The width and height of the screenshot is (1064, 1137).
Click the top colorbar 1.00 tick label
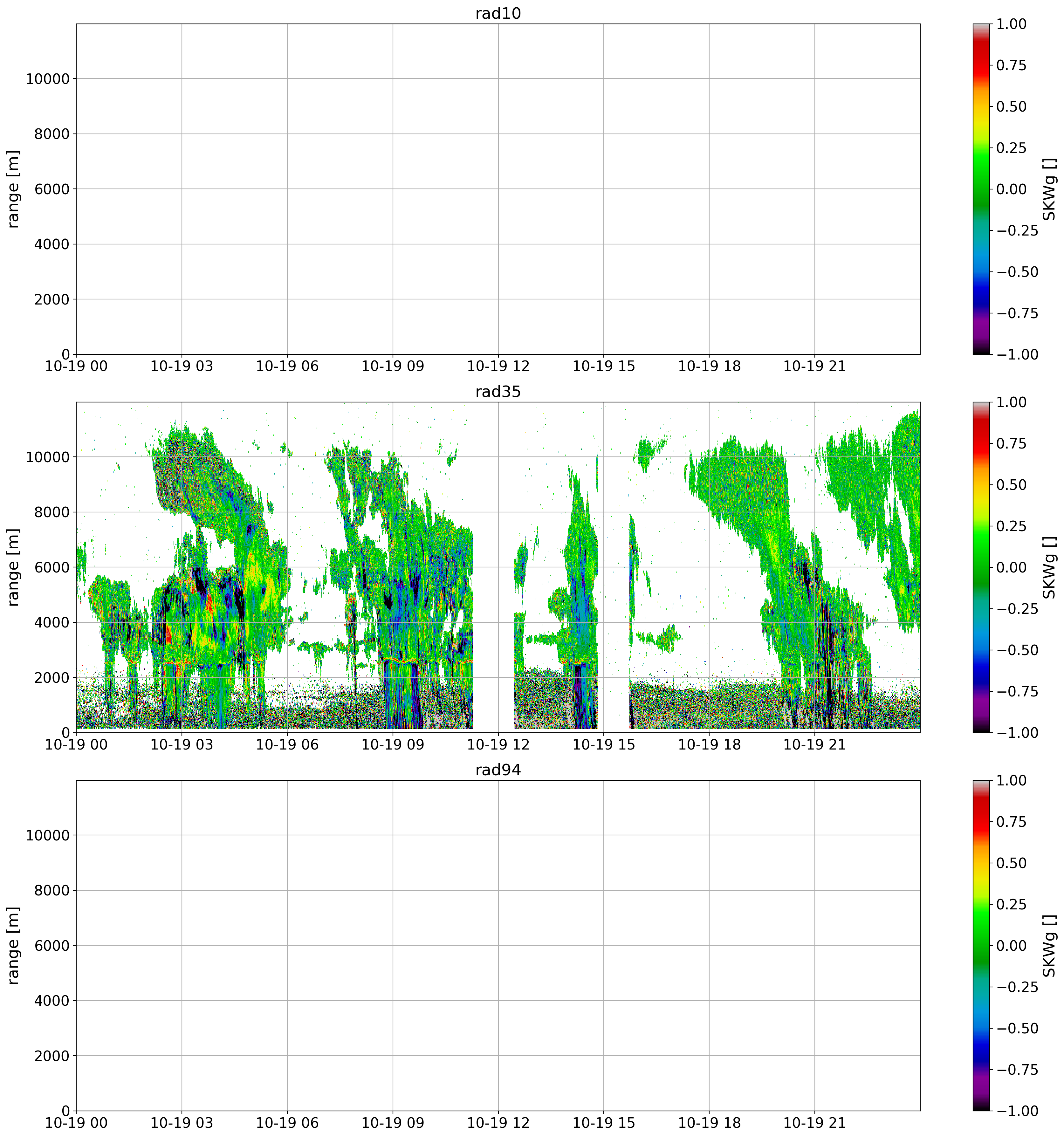(x=1011, y=24)
